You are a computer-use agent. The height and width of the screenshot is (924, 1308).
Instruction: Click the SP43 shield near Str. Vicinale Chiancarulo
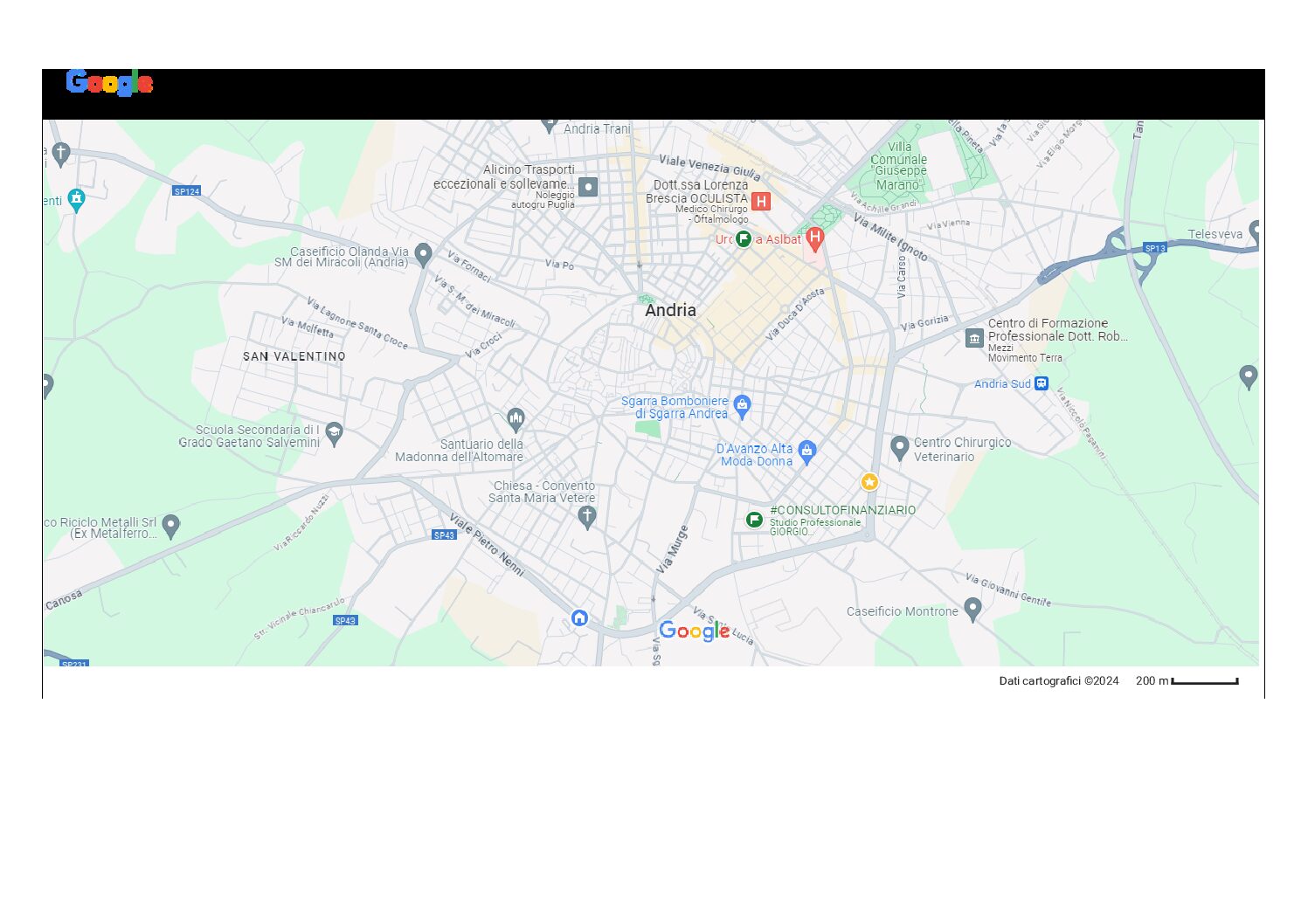click(345, 621)
